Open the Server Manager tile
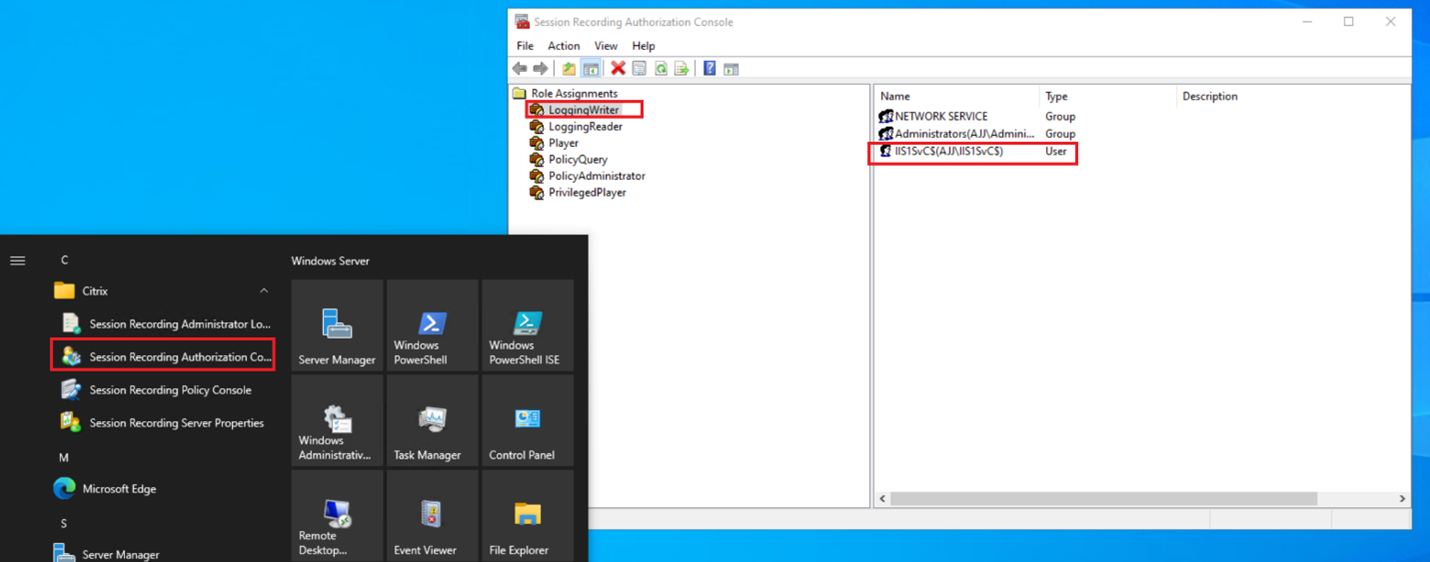This screenshot has width=1430, height=562. pyautogui.click(x=337, y=326)
